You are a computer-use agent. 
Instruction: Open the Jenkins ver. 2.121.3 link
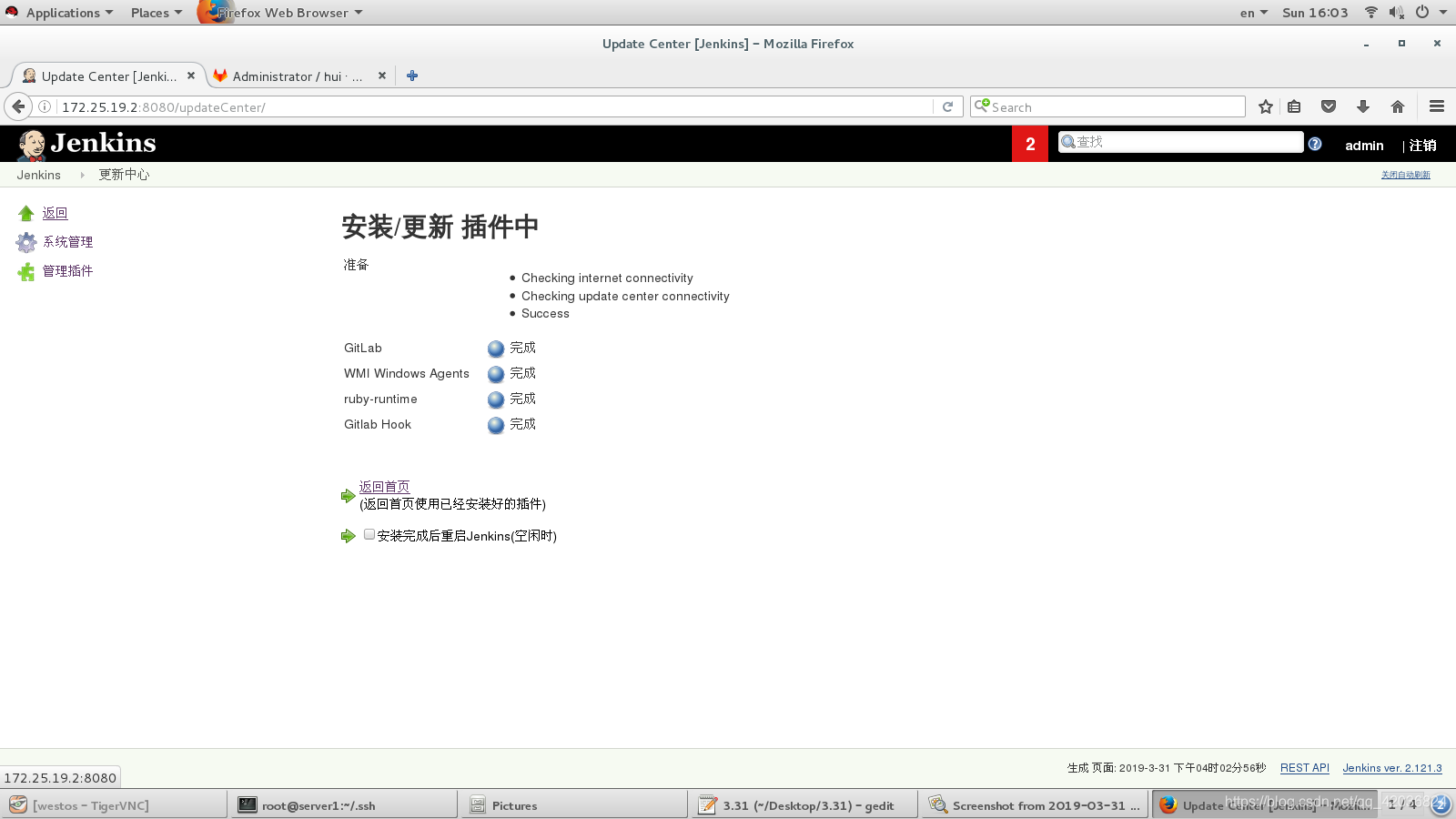click(1391, 768)
